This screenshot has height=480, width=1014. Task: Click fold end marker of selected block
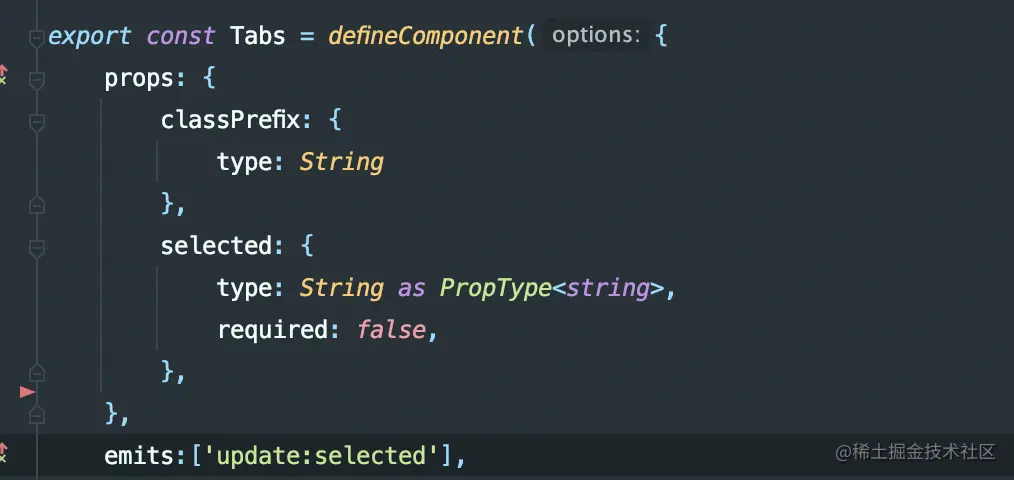37,373
